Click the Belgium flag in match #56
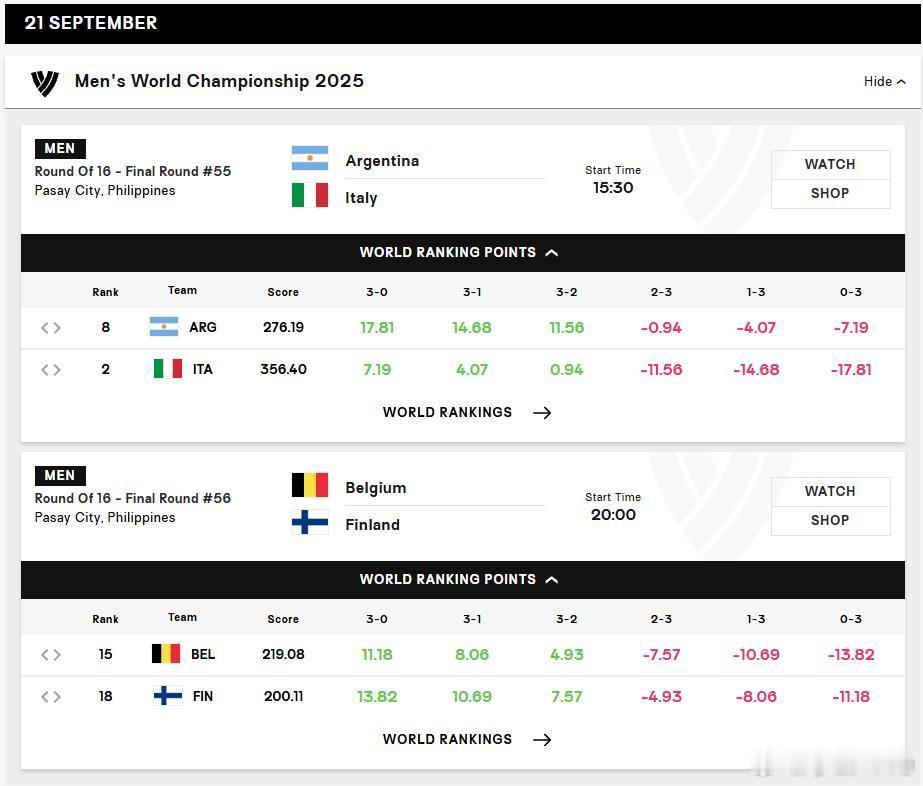The width and height of the screenshot is (923, 786). pos(310,486)
